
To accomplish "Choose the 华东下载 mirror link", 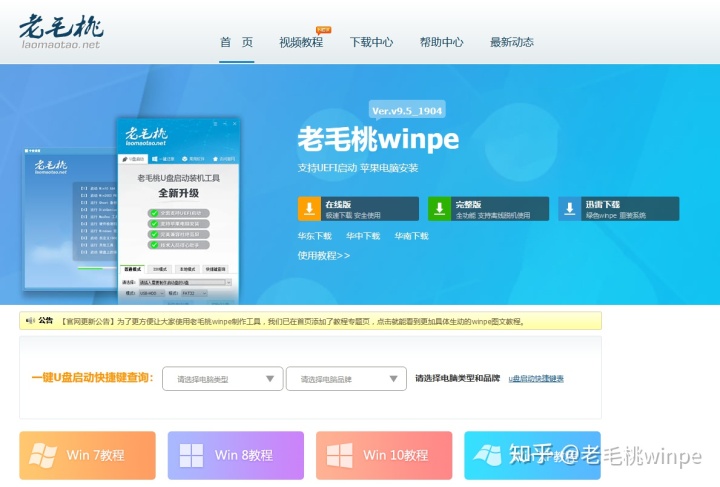I will [315, 236].
